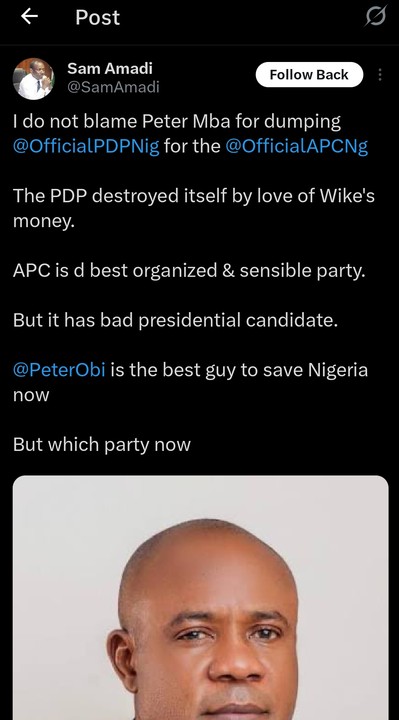Go back using the left arrow
Viewport: 399px width, 720px height.
click(29, 17)
